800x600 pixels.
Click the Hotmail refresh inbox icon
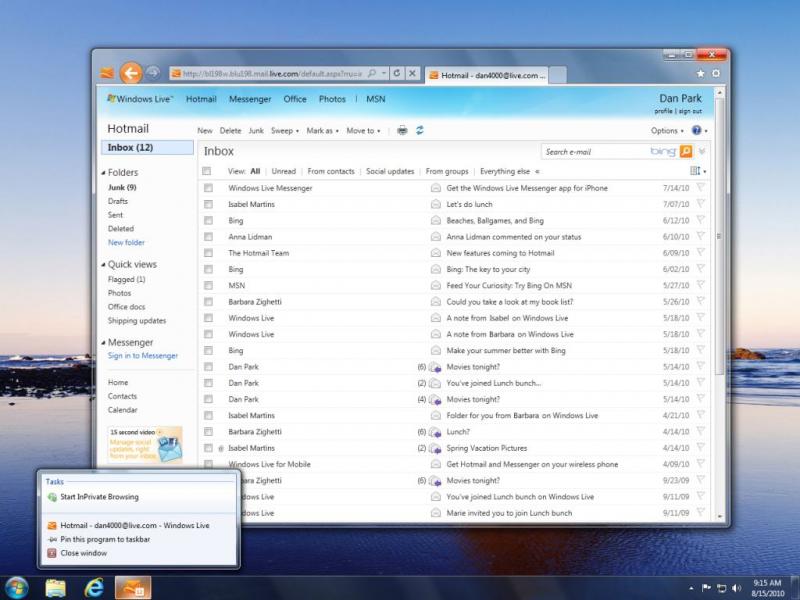419,131
